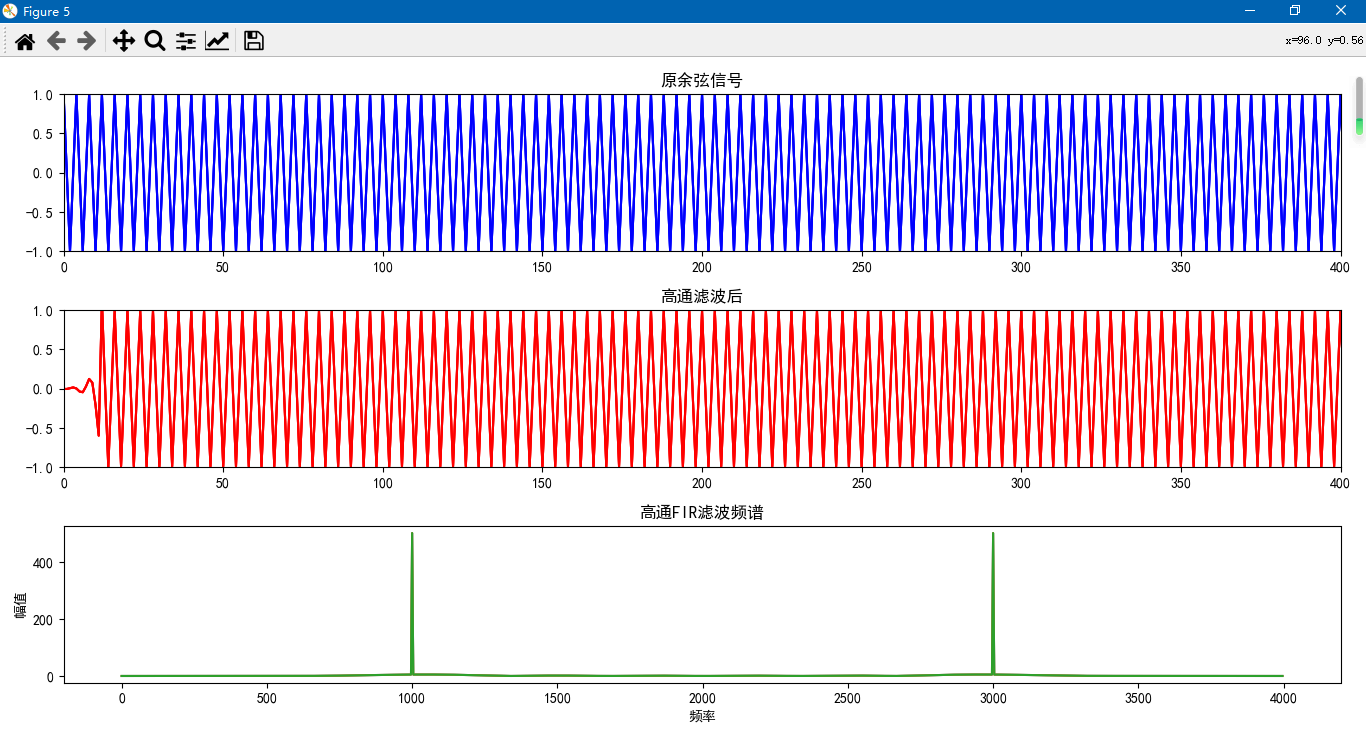Click the vertical scrollbar on the right edge
1366x736 pixels.
coord(1358,105)
